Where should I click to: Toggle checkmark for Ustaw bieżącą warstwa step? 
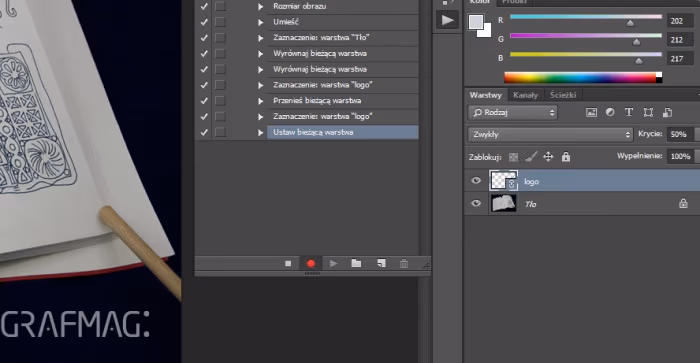coord(204,132)
